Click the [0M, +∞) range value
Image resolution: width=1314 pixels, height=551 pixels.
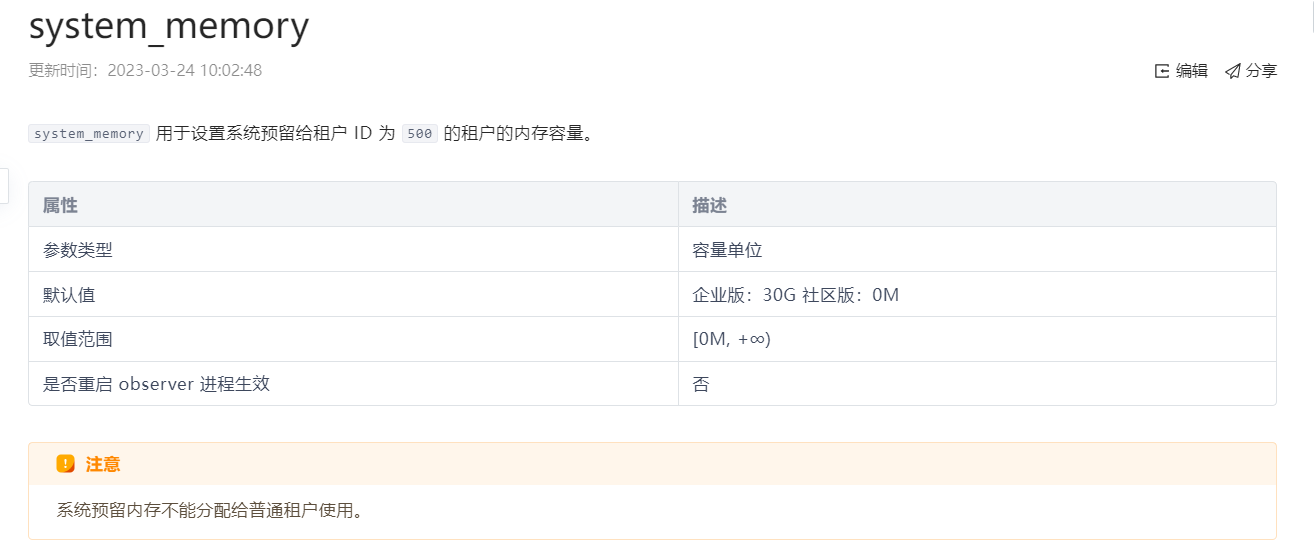[x=731, y=339]
